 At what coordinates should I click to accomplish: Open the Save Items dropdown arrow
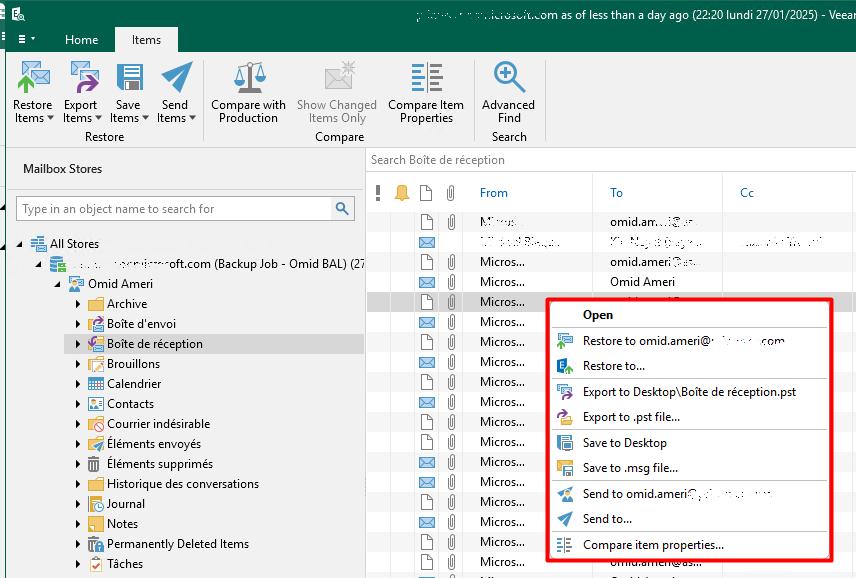145,118
